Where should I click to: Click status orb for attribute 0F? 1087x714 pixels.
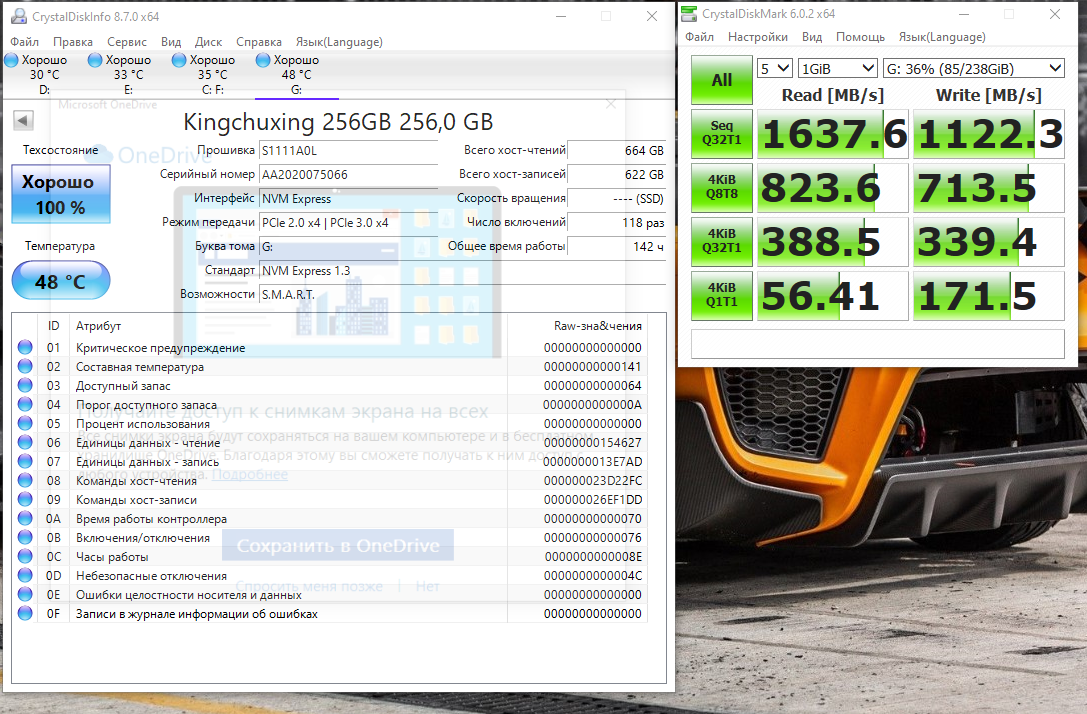tap(25, 613)
